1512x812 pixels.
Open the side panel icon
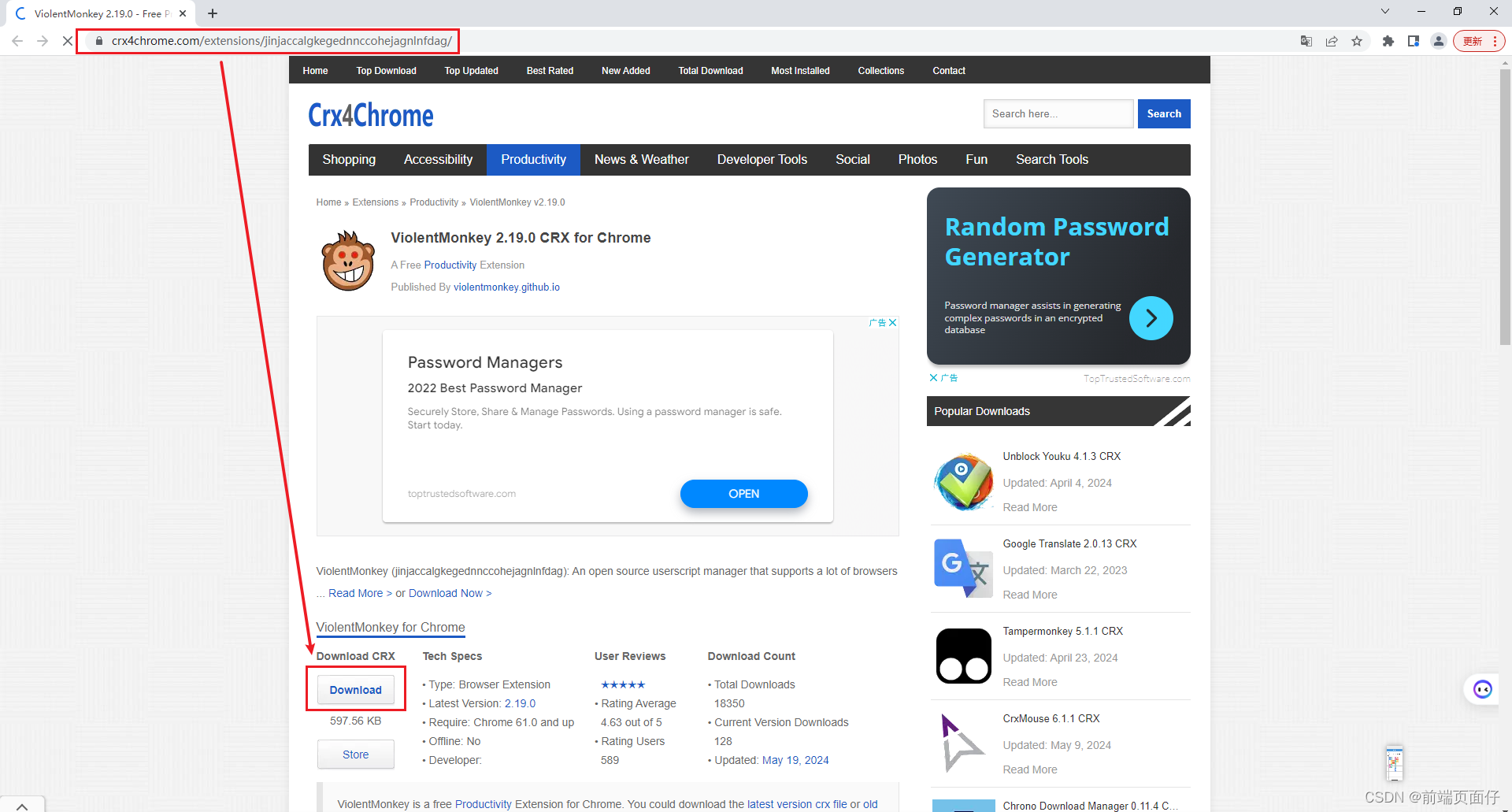(x=1414, y=41)
